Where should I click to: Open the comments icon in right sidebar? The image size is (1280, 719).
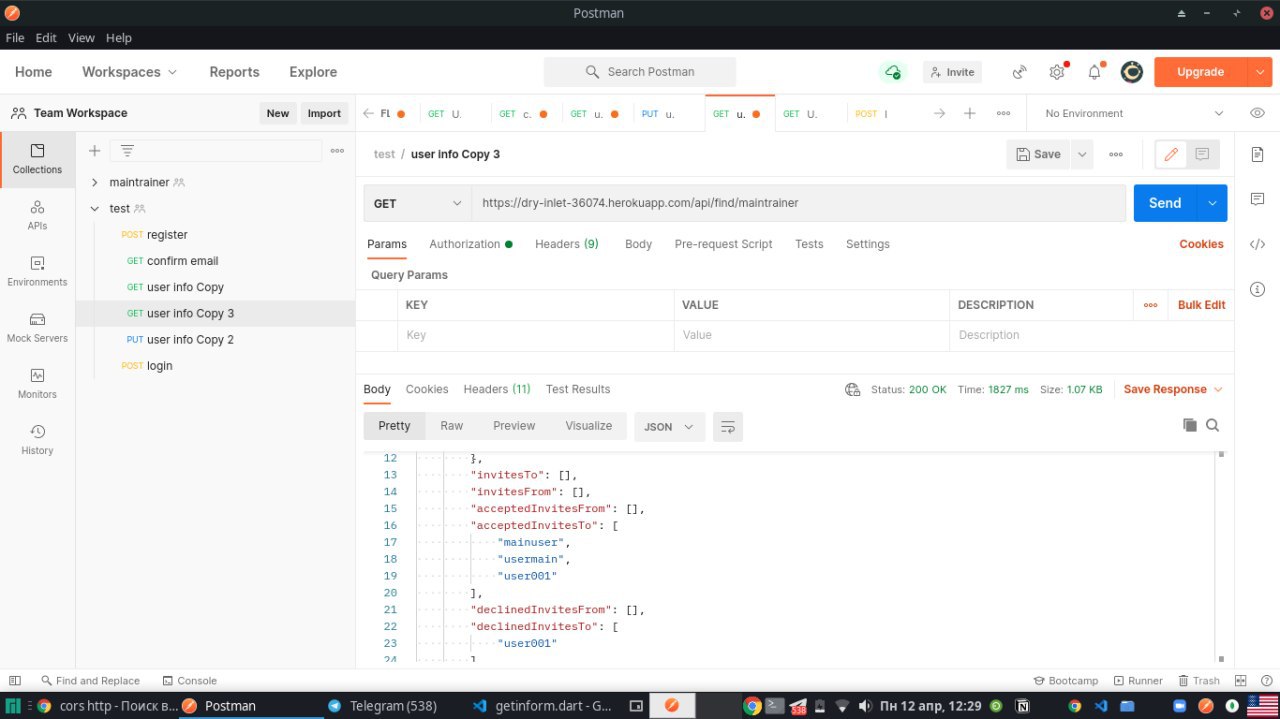click(x=1257, y=199)
